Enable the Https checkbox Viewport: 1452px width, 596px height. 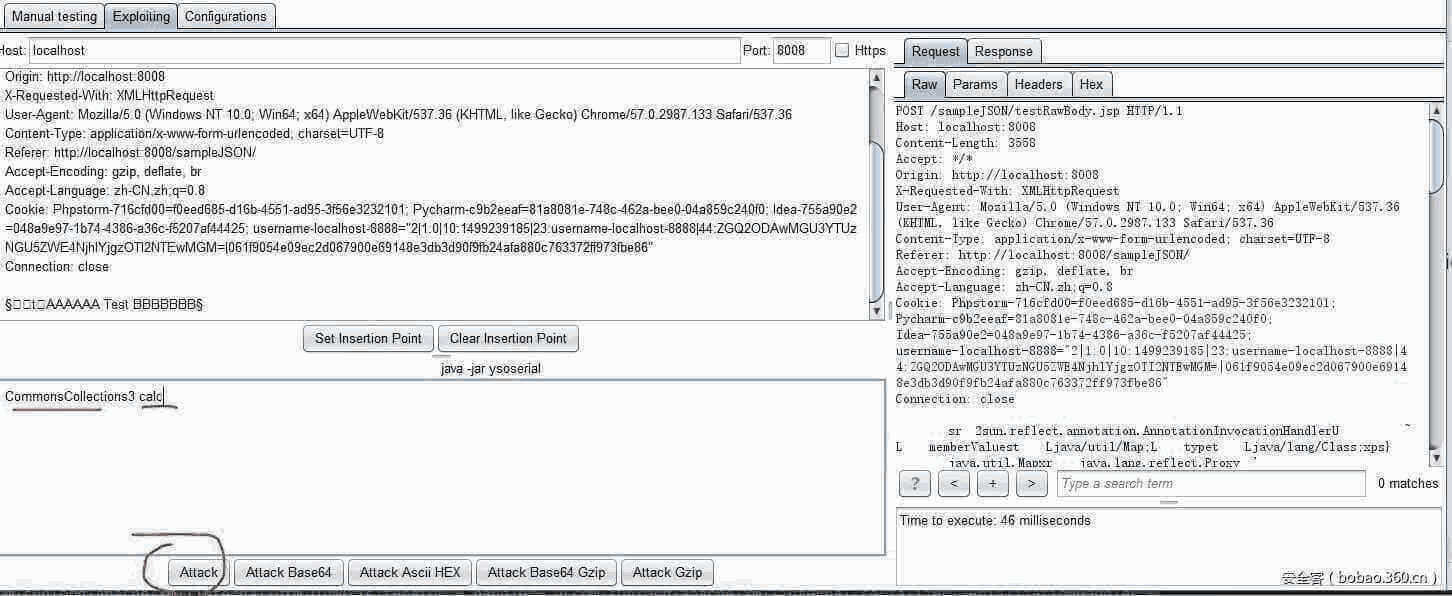coord(842,50)
